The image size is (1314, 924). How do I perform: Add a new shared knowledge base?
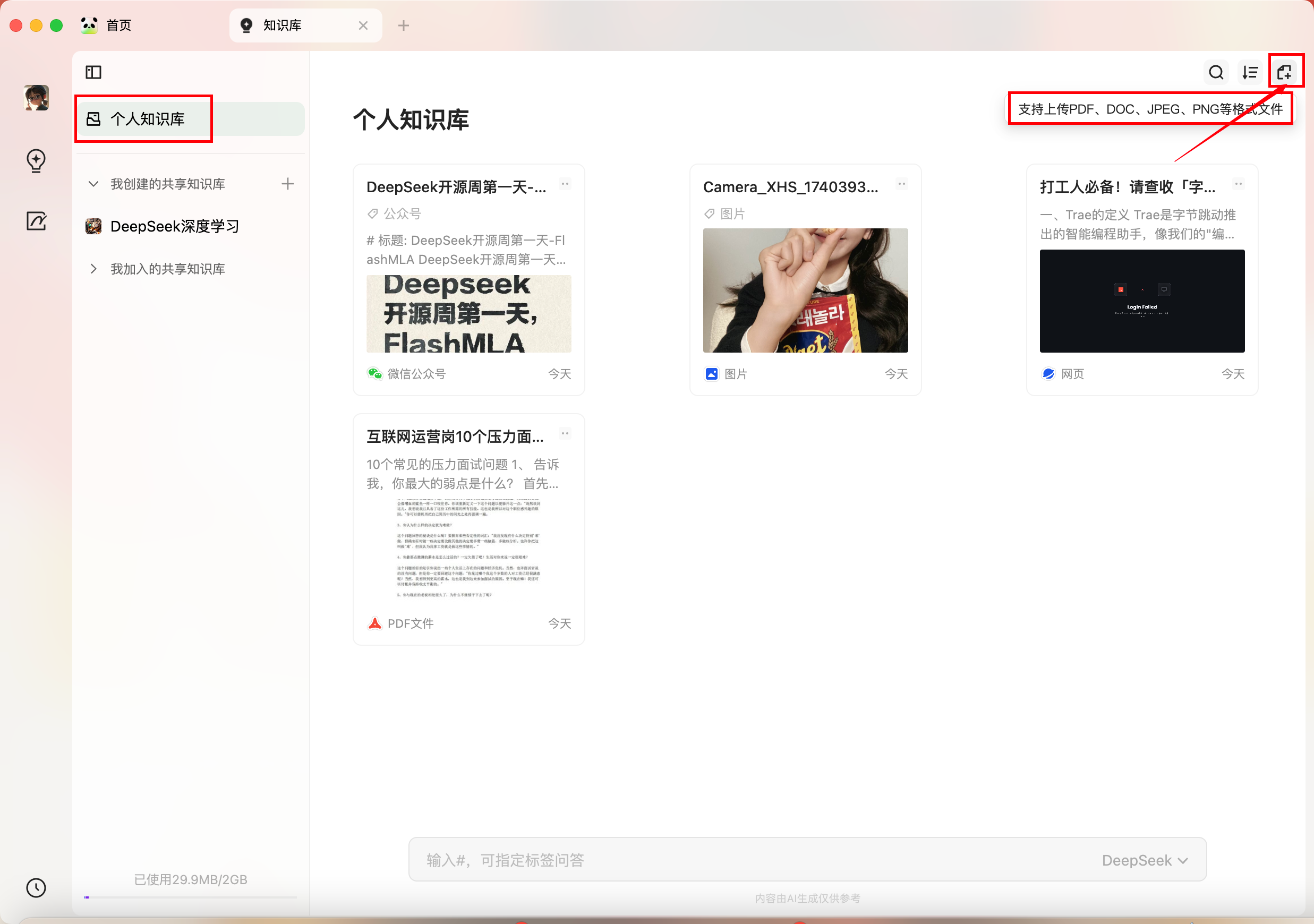pos(287,184)
